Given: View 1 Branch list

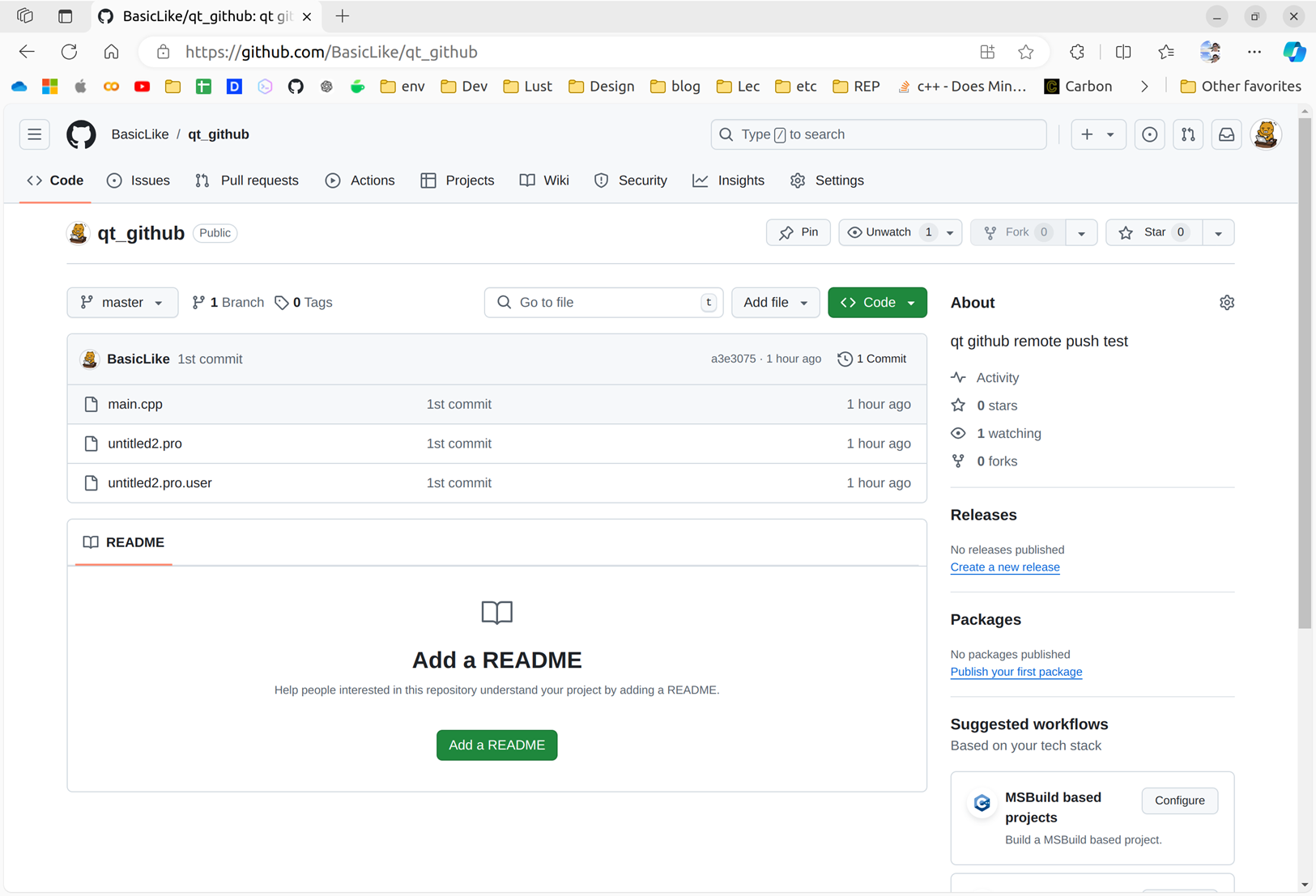Looking at the screenshot, I should click(228, 303).
